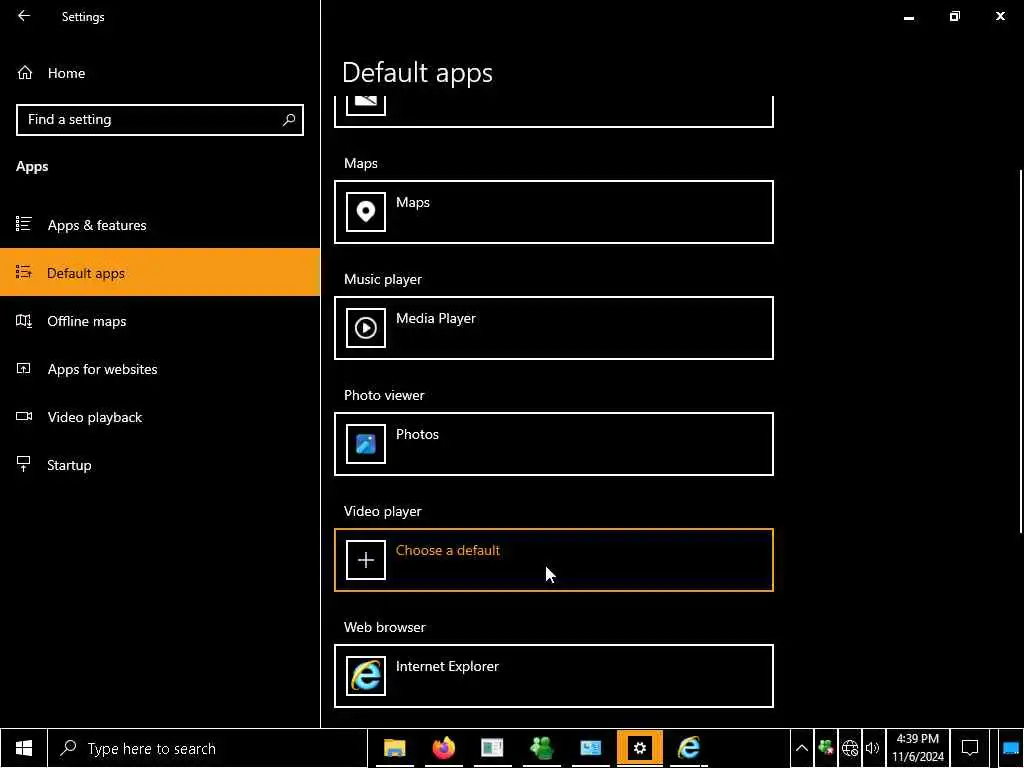The height and width of the screenshot is (768, 1024).
Task: Click the Apps & features list icon
Action: coord(24,225)
